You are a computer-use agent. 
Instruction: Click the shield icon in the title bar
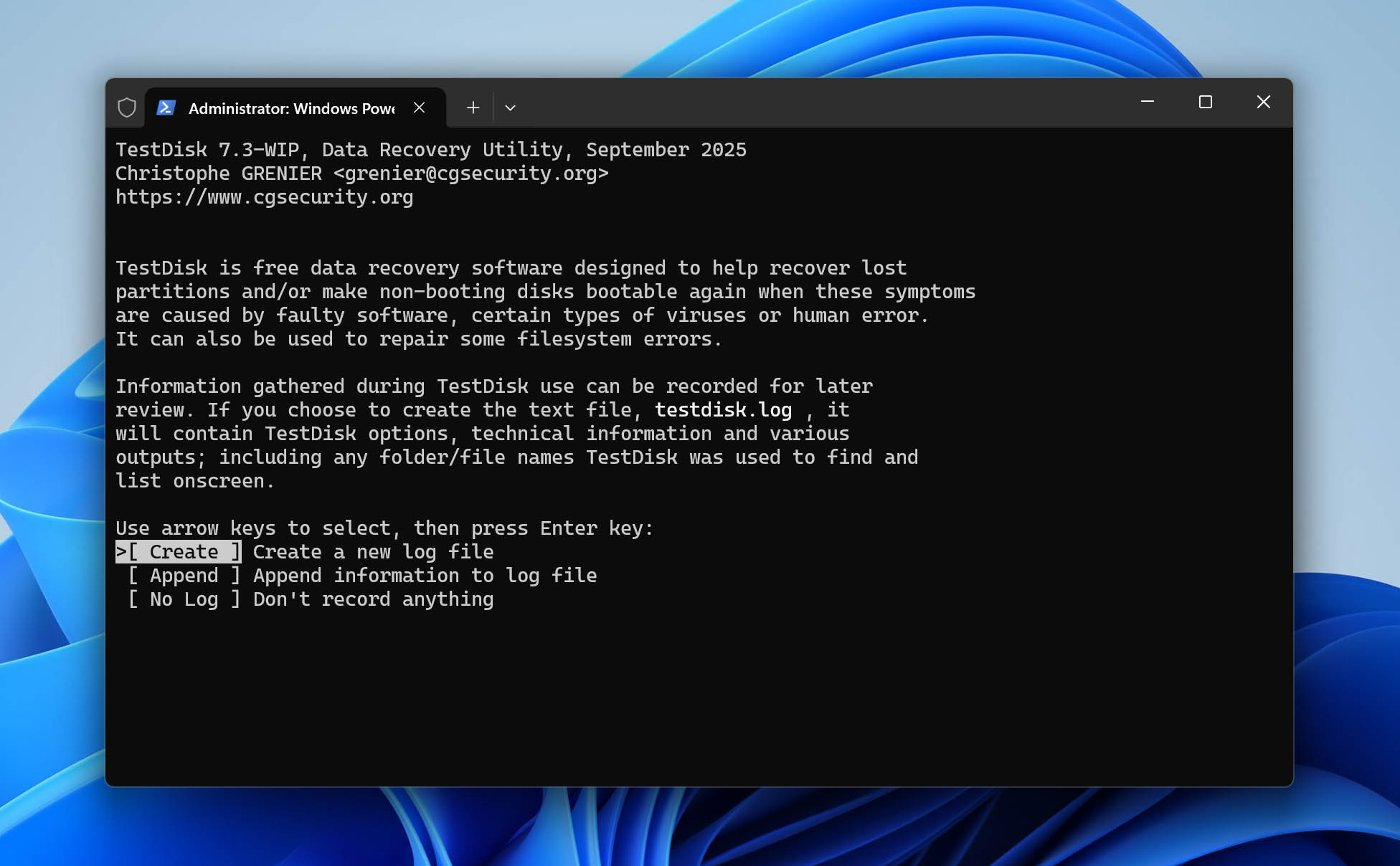(127, 108)
